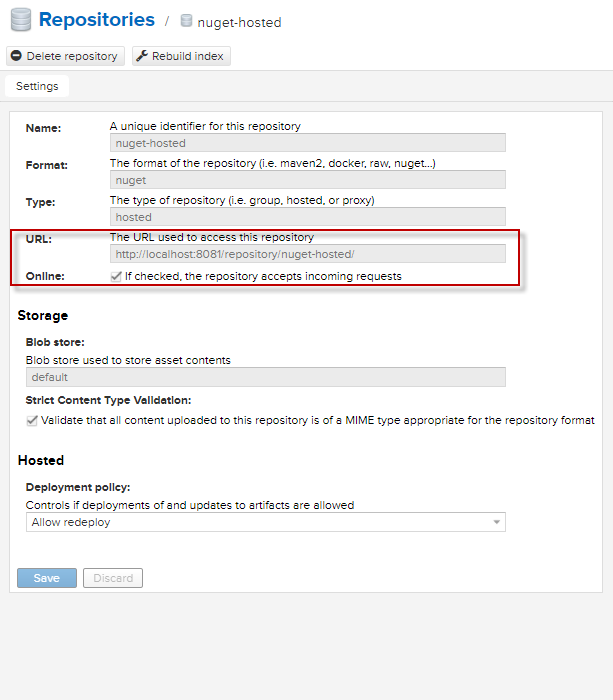Click the Repositories database icon in header
This screenshot has width=613, height=700.
(19, 20)
